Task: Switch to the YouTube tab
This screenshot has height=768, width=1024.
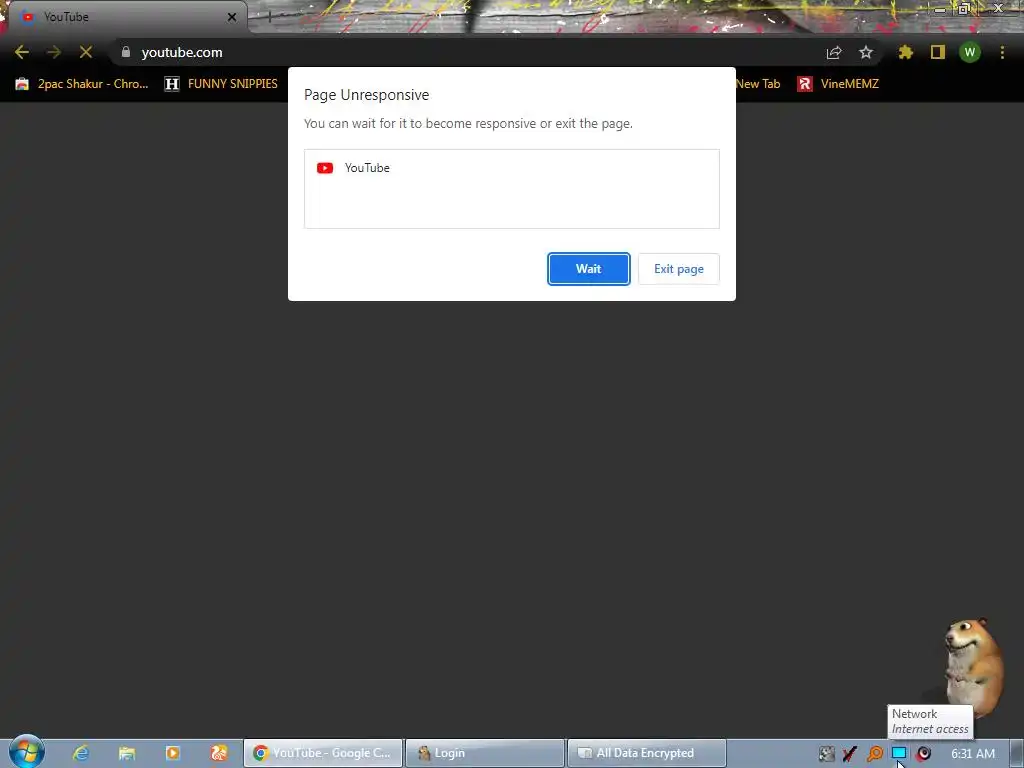Action: click(124, 17)
